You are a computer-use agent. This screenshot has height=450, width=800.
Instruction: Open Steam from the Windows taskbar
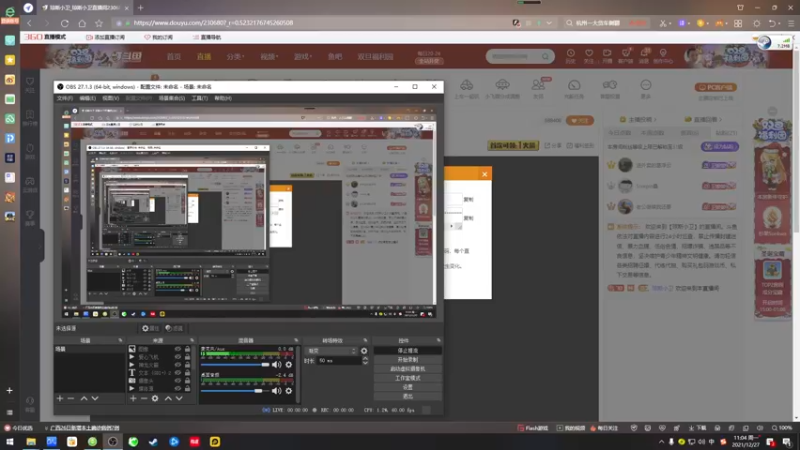click(x=154, y=441)
